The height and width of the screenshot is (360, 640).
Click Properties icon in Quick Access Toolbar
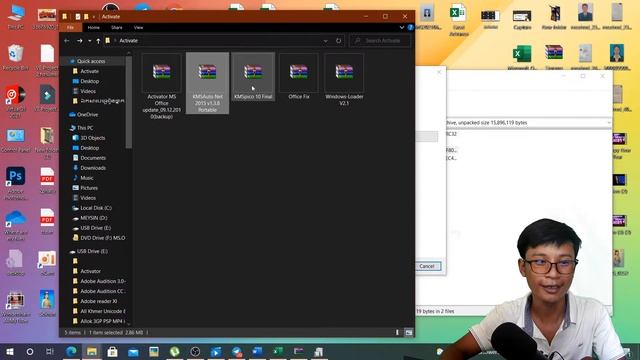[78, 17]
